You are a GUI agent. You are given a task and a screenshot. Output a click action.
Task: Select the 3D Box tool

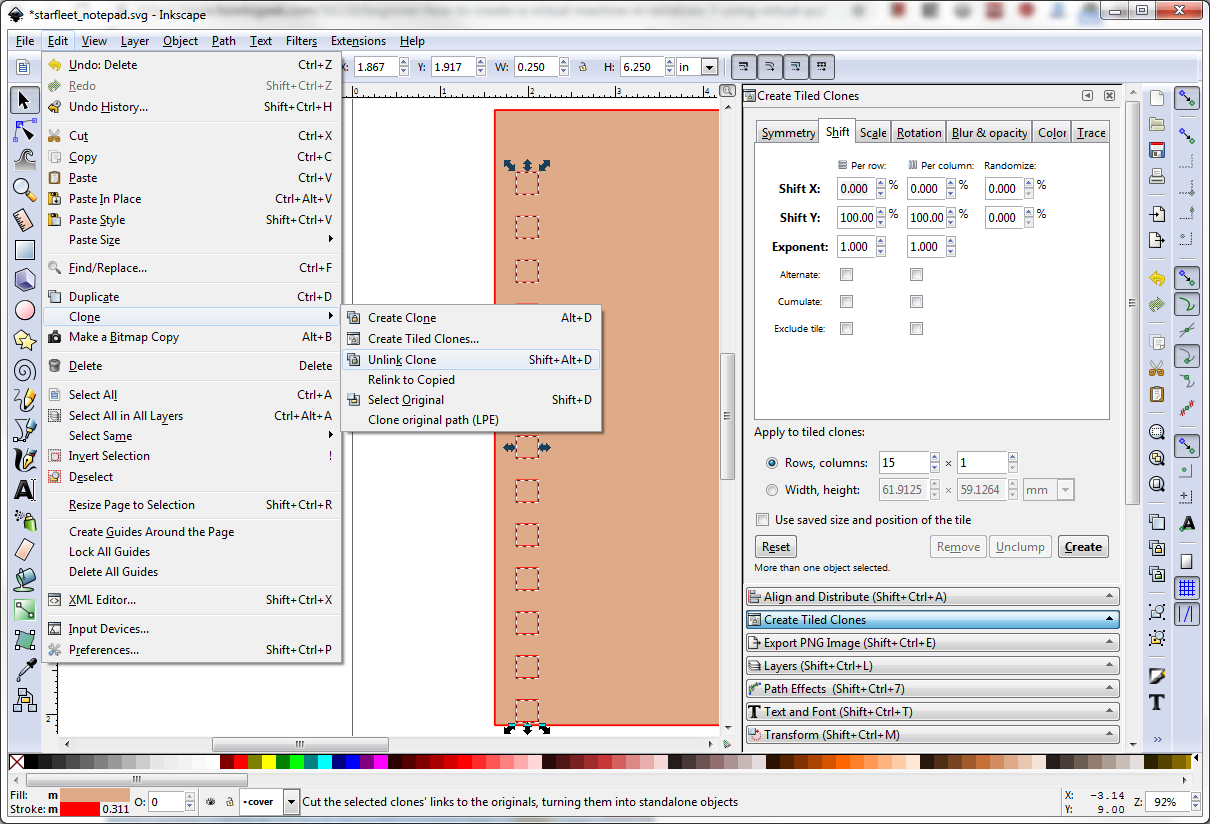(x=25, y=280)
